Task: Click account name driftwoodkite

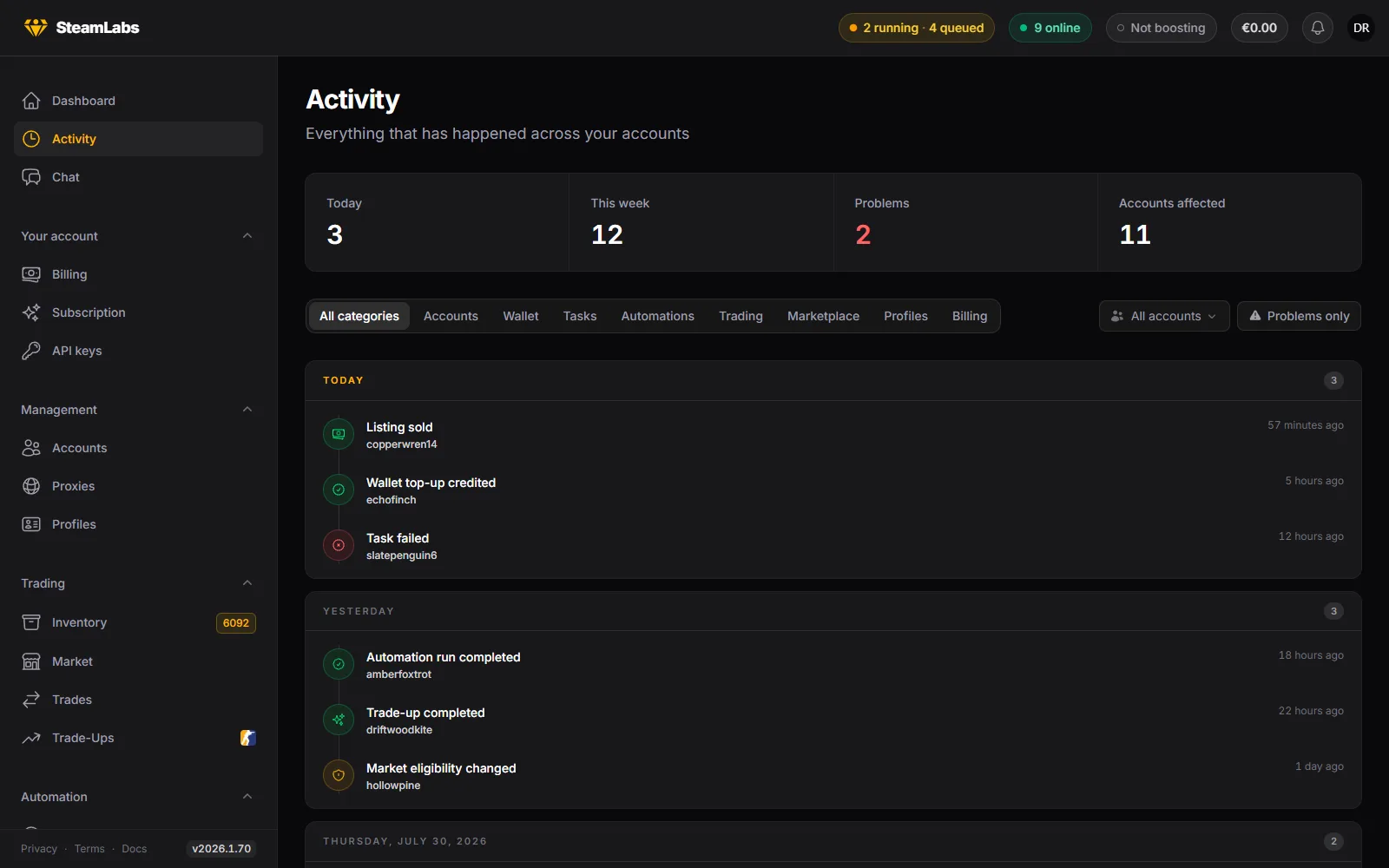Action: (399, 730)
